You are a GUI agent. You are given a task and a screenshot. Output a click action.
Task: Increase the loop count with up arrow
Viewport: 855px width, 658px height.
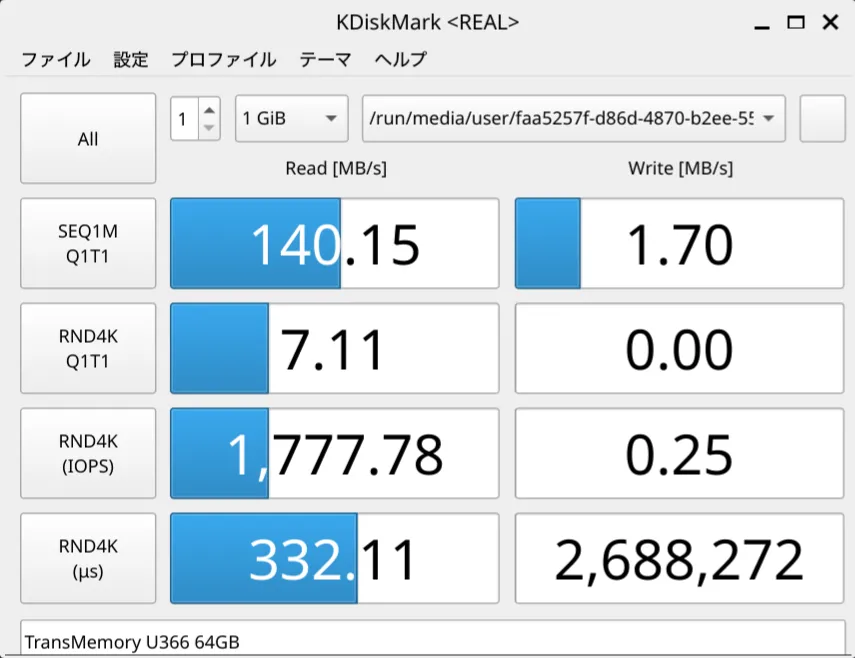pos(209,110)
